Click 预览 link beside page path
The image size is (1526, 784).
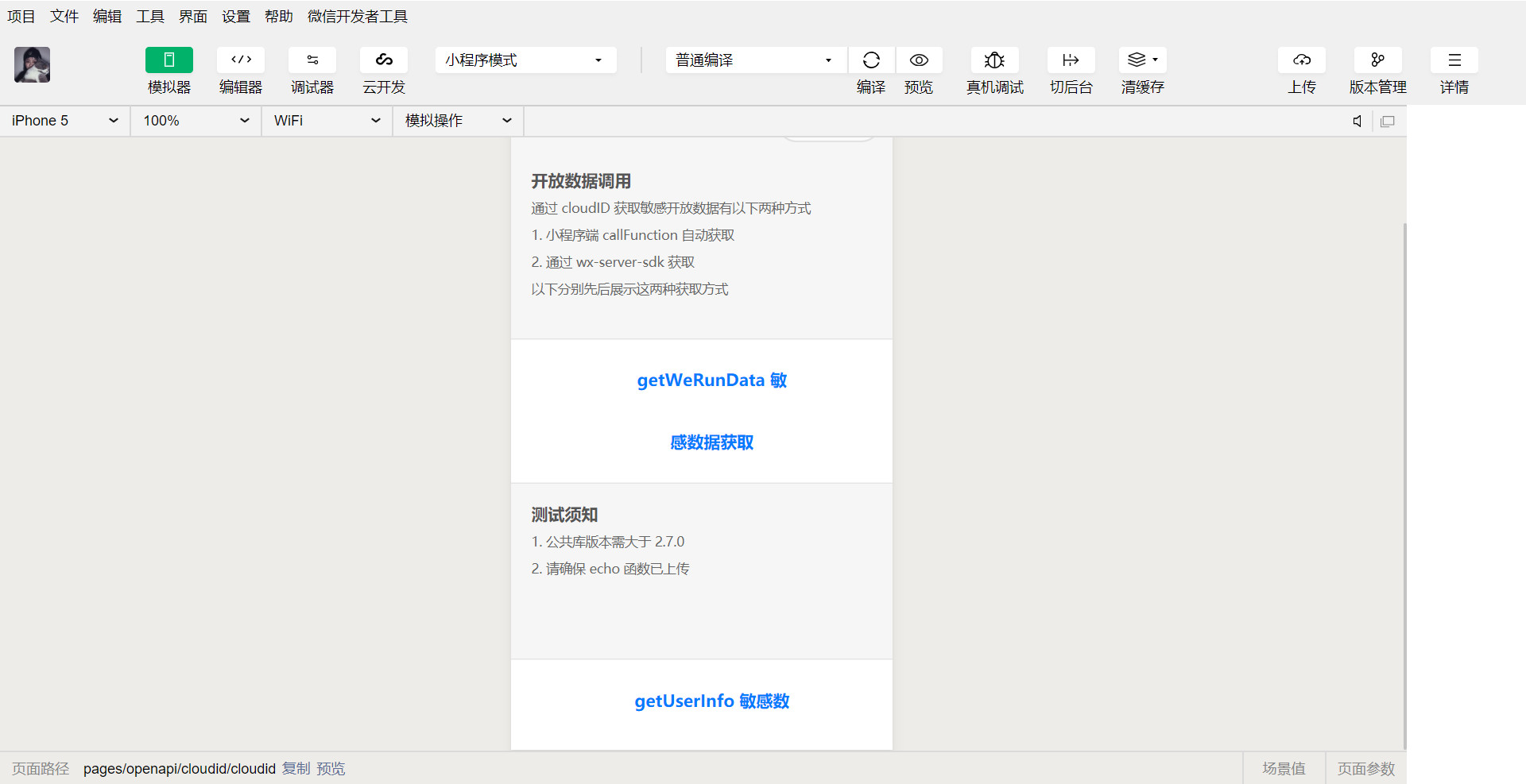(x=331, y=769)
